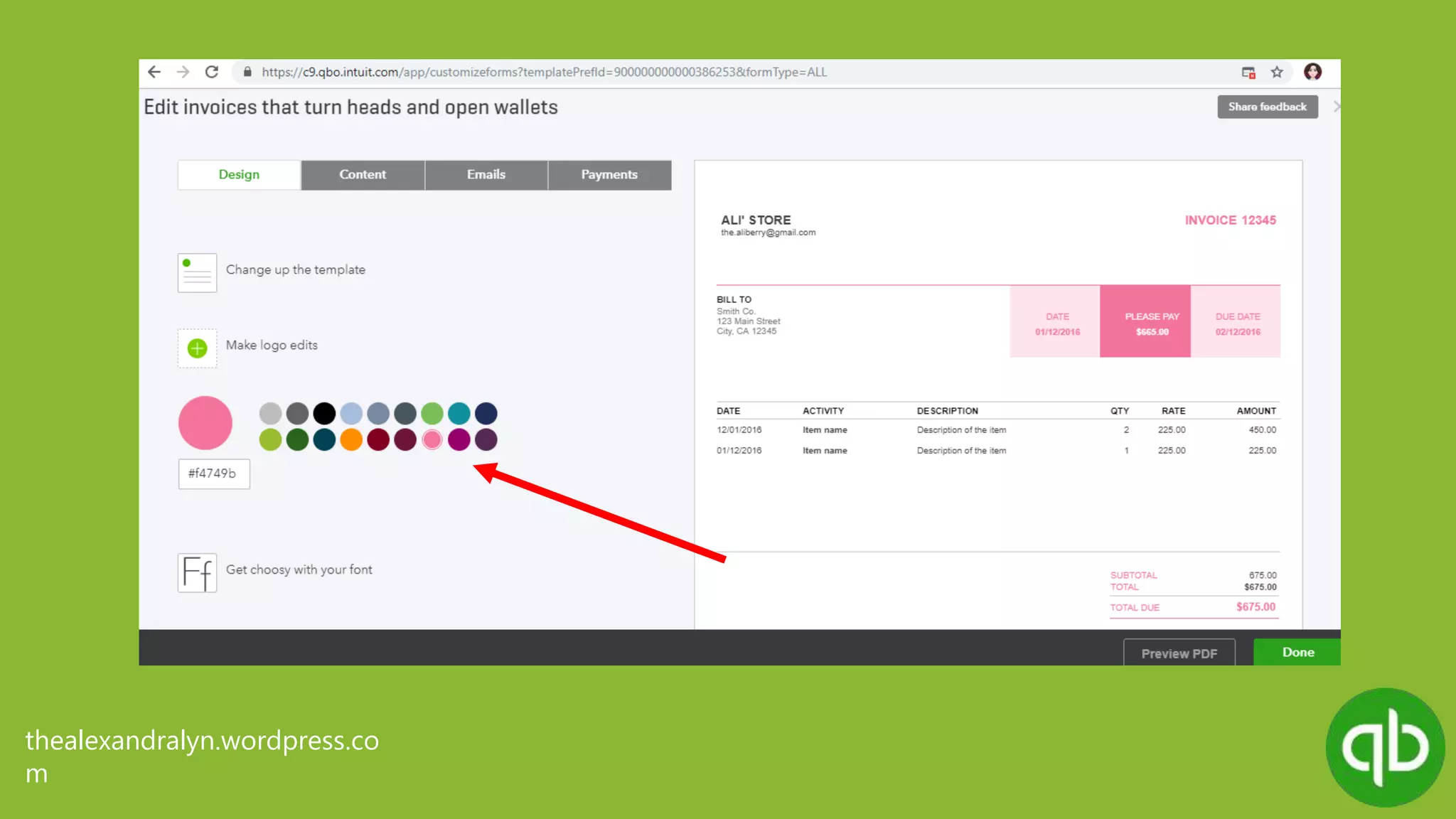Open the Emails tab
Viewport: 1456px width, 819px height.
[x=486, y=175]
